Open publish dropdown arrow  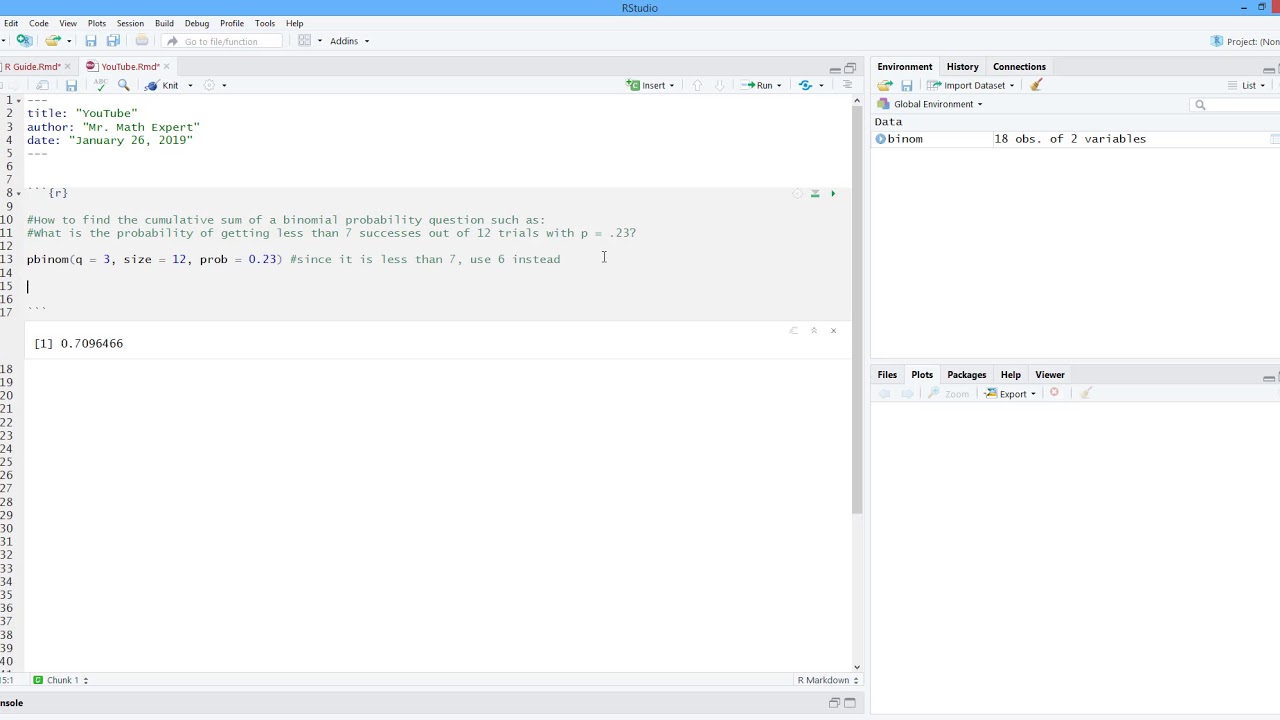coord(822,85)
